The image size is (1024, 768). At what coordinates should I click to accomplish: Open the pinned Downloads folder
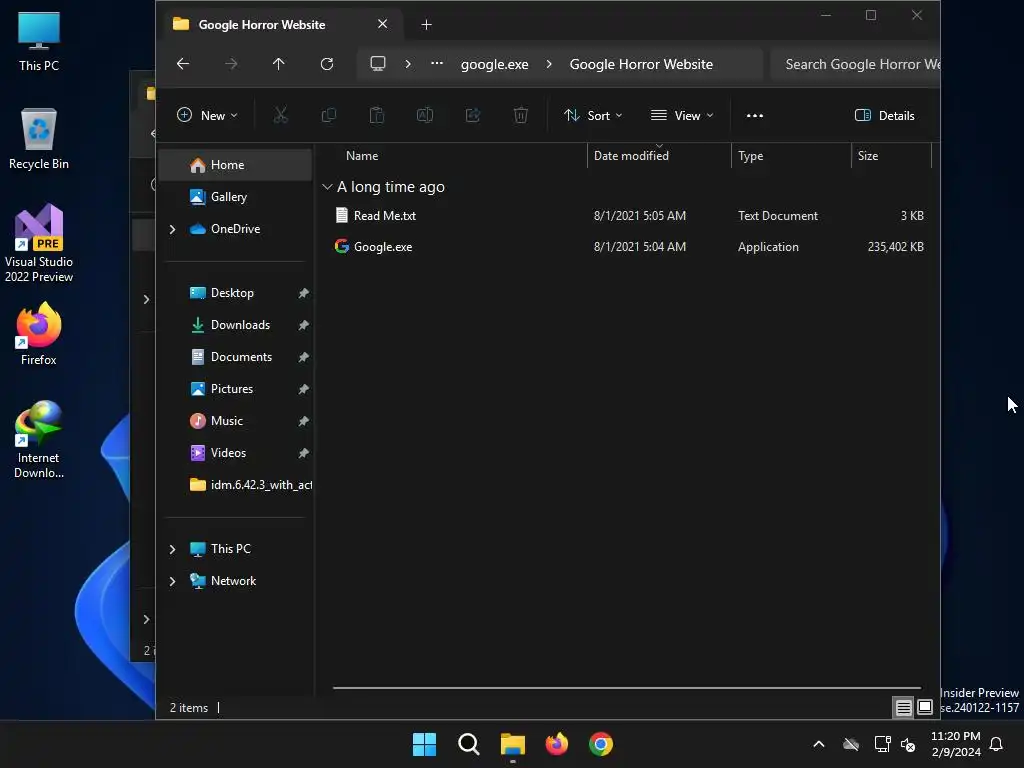point(235,325)
